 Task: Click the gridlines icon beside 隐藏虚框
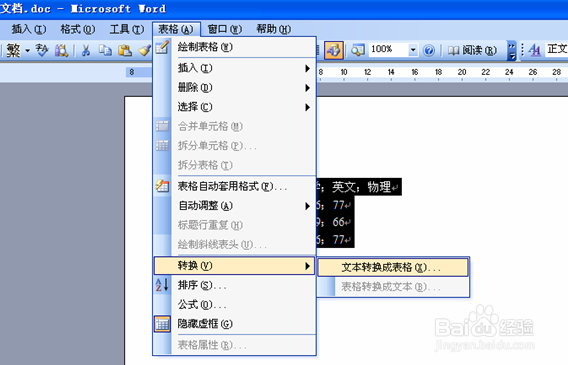162,324
